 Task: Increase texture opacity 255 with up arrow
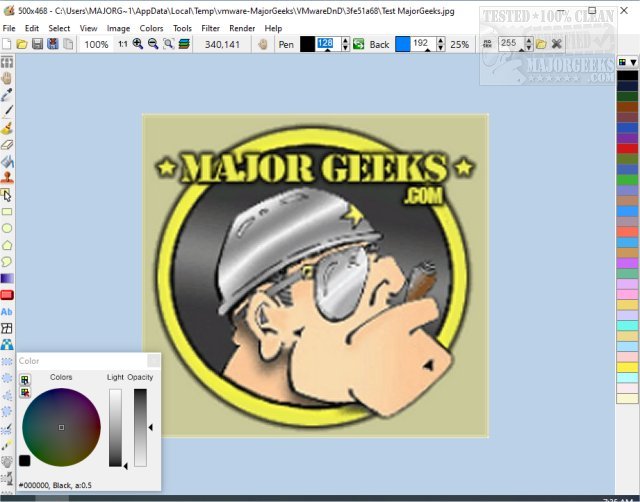[529, 41]
